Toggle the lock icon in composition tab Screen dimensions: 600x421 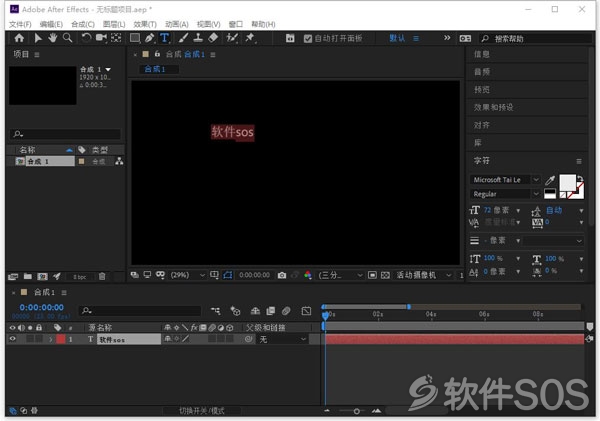click(x=157, y=54)
